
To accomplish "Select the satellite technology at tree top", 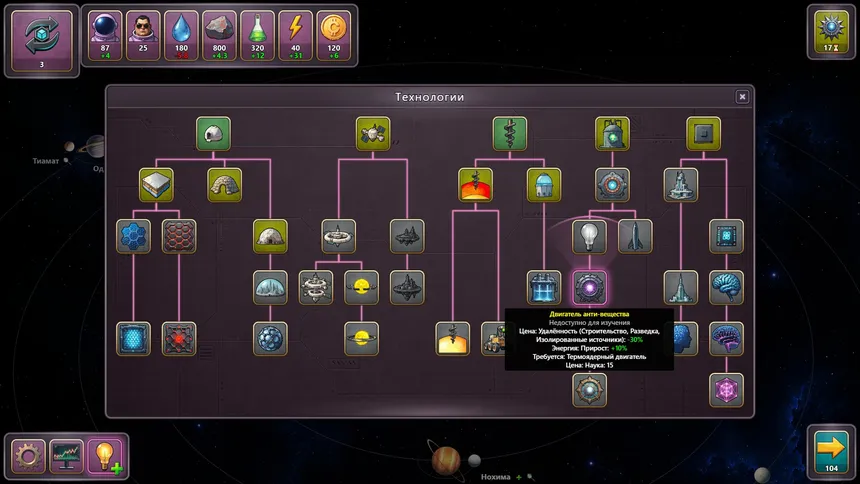I will (x=373, y=133).
